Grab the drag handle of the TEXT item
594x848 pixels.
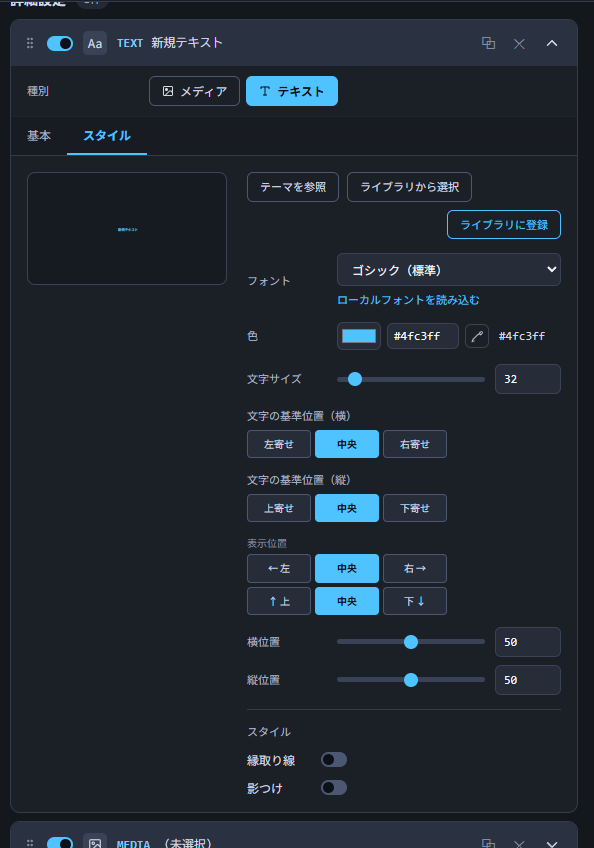(30, 43)
